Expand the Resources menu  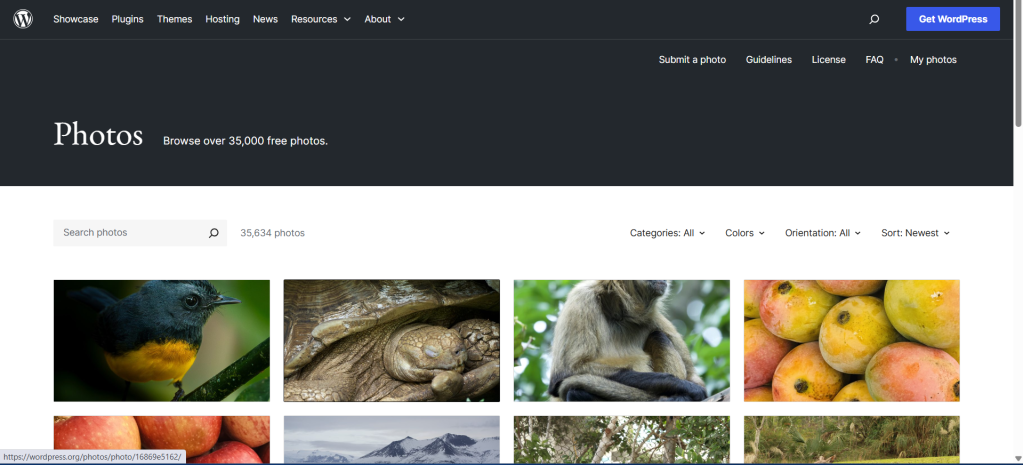click(x=321, y=19)
